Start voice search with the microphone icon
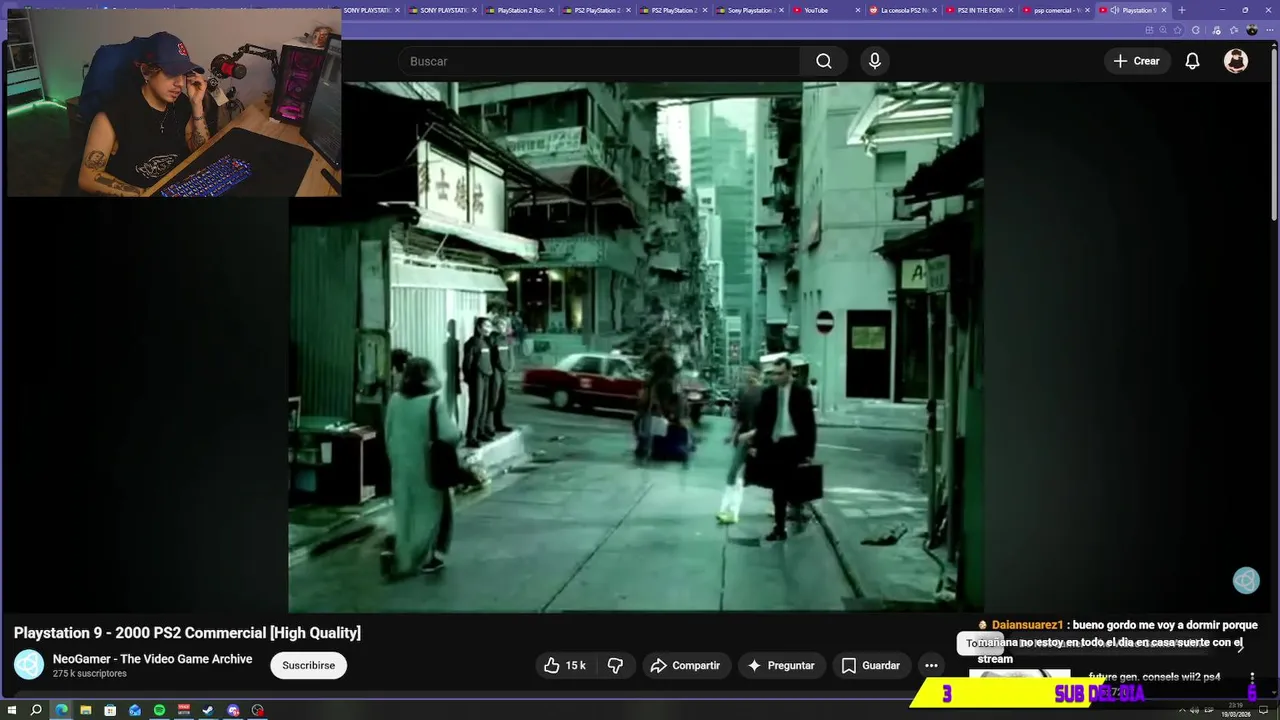 pyautogui.click(x=875, y=61)
